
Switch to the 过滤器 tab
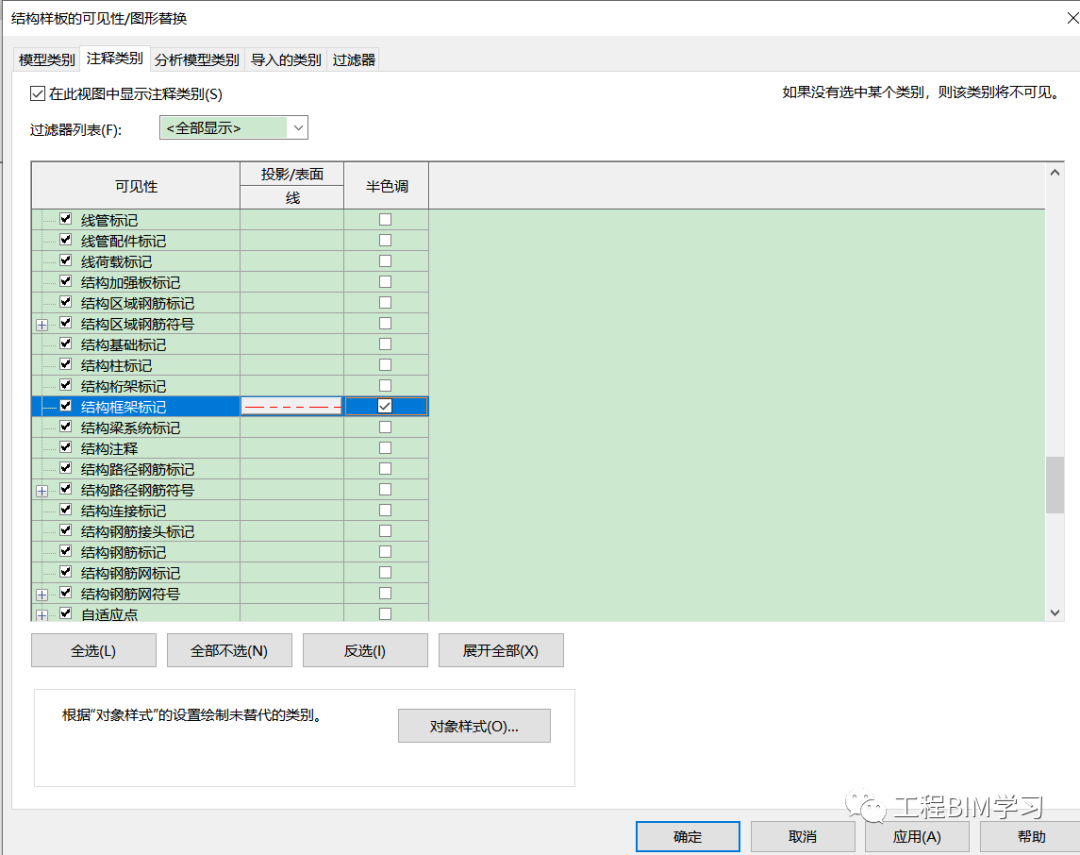click(x=353, y=60)
